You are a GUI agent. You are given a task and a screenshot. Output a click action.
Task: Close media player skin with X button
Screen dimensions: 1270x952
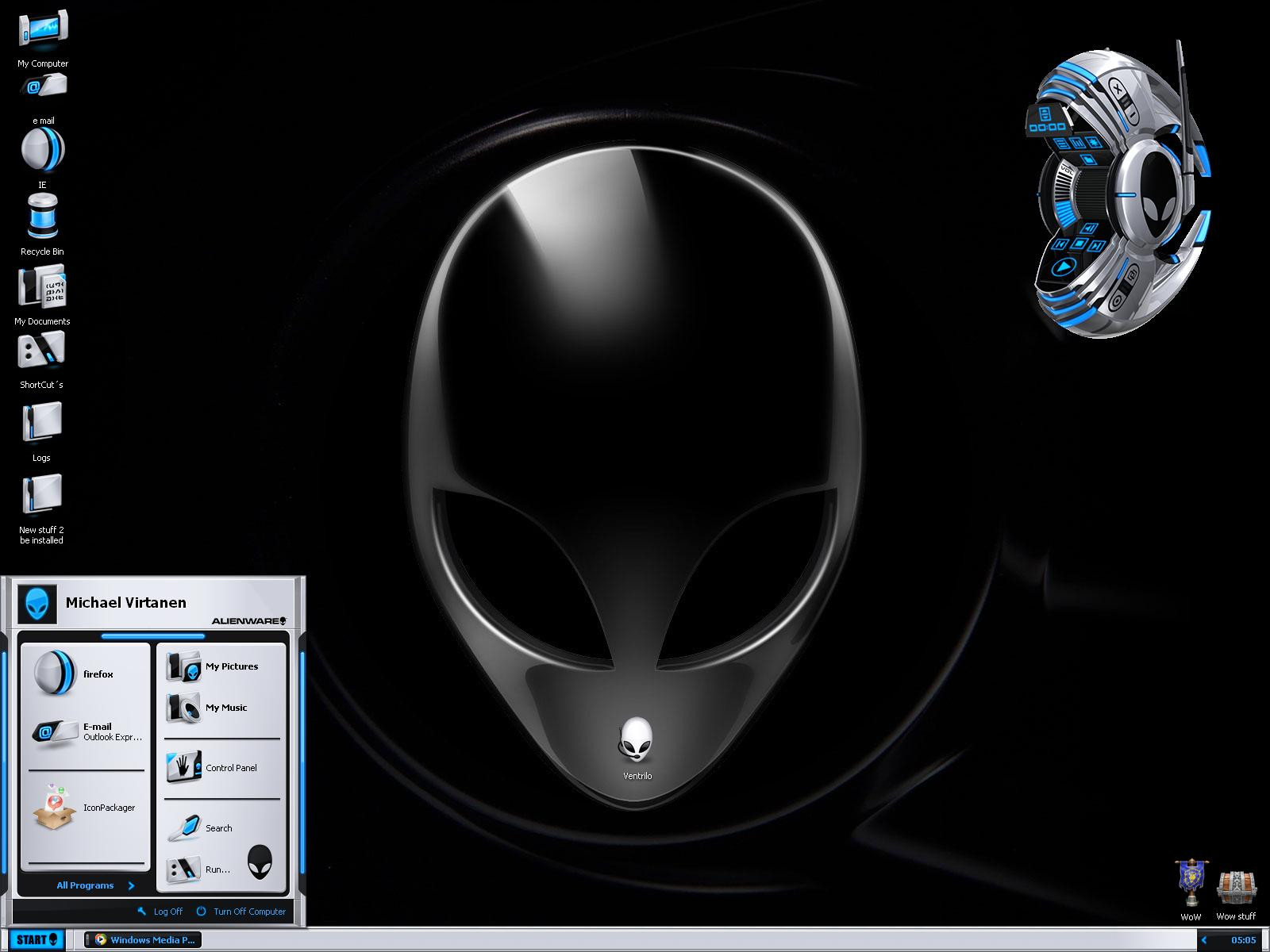[x=1117, y=90]
